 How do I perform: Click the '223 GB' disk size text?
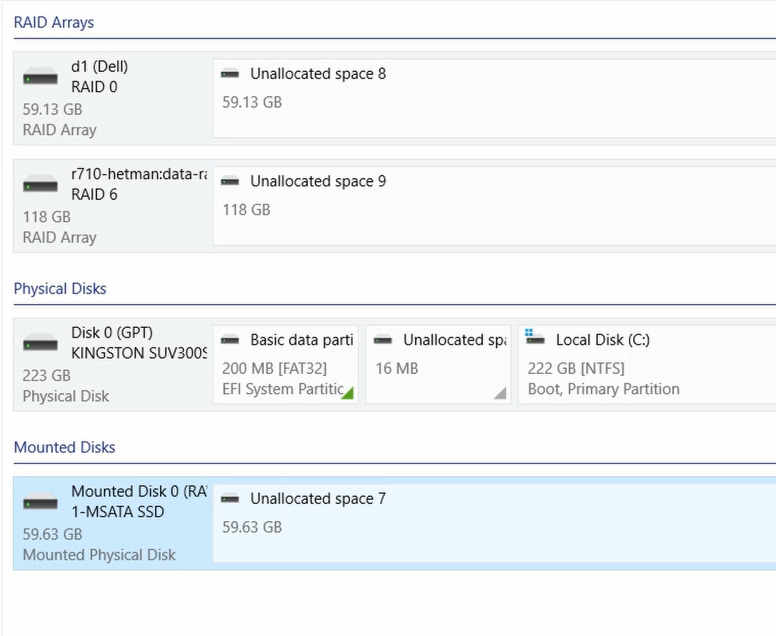click(x=47, y=376)
